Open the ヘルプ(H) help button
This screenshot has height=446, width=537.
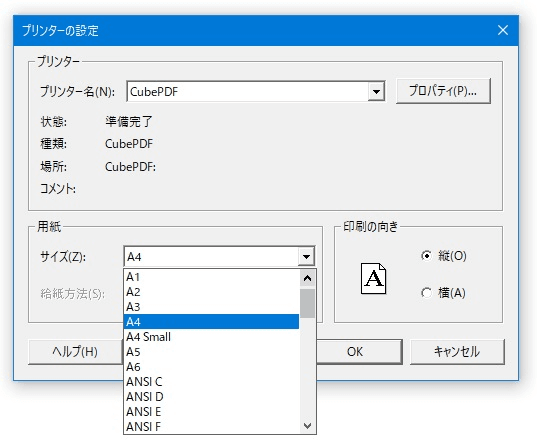point(75,352)
